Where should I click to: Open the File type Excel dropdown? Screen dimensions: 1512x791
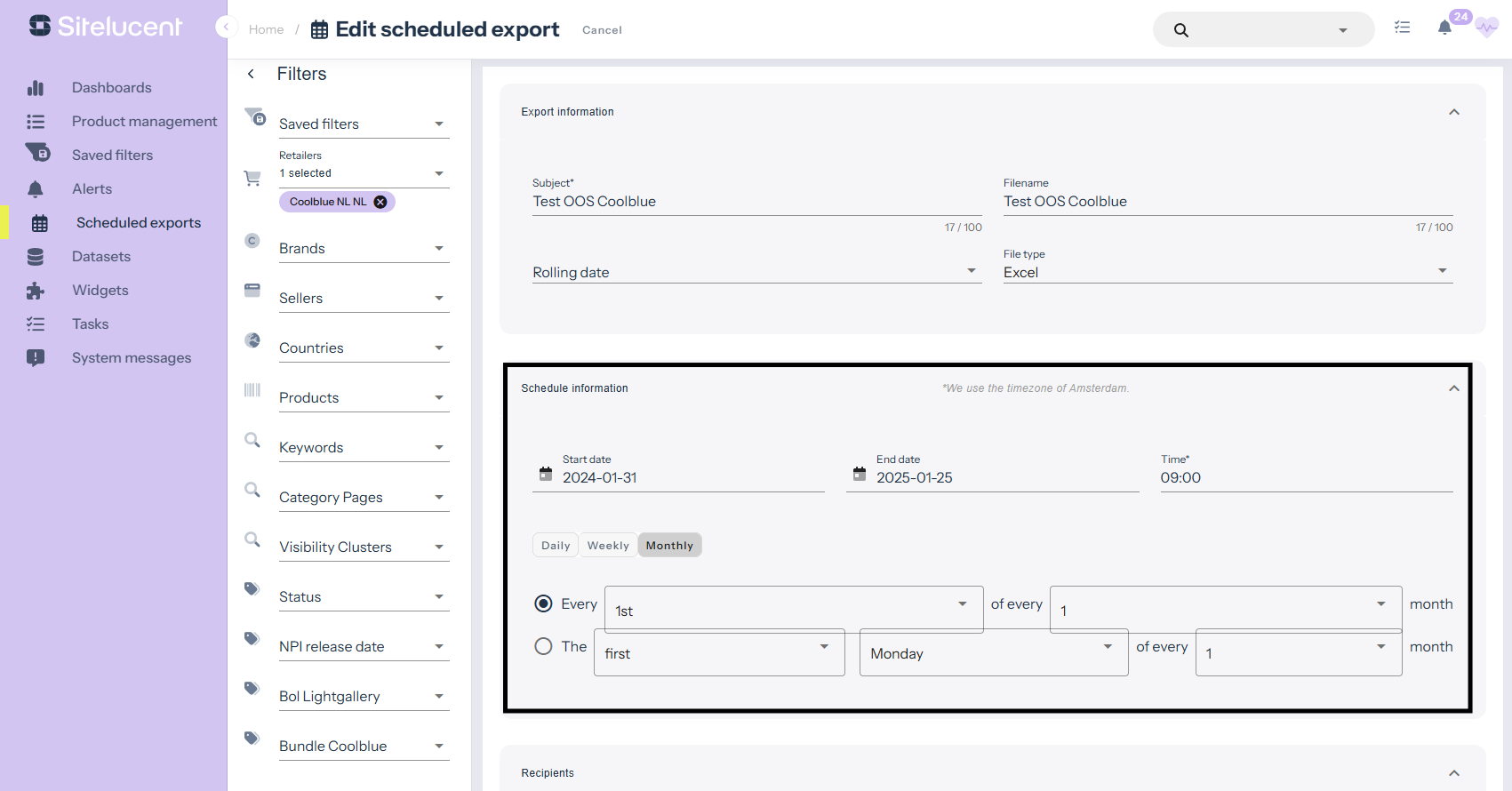1227,272
